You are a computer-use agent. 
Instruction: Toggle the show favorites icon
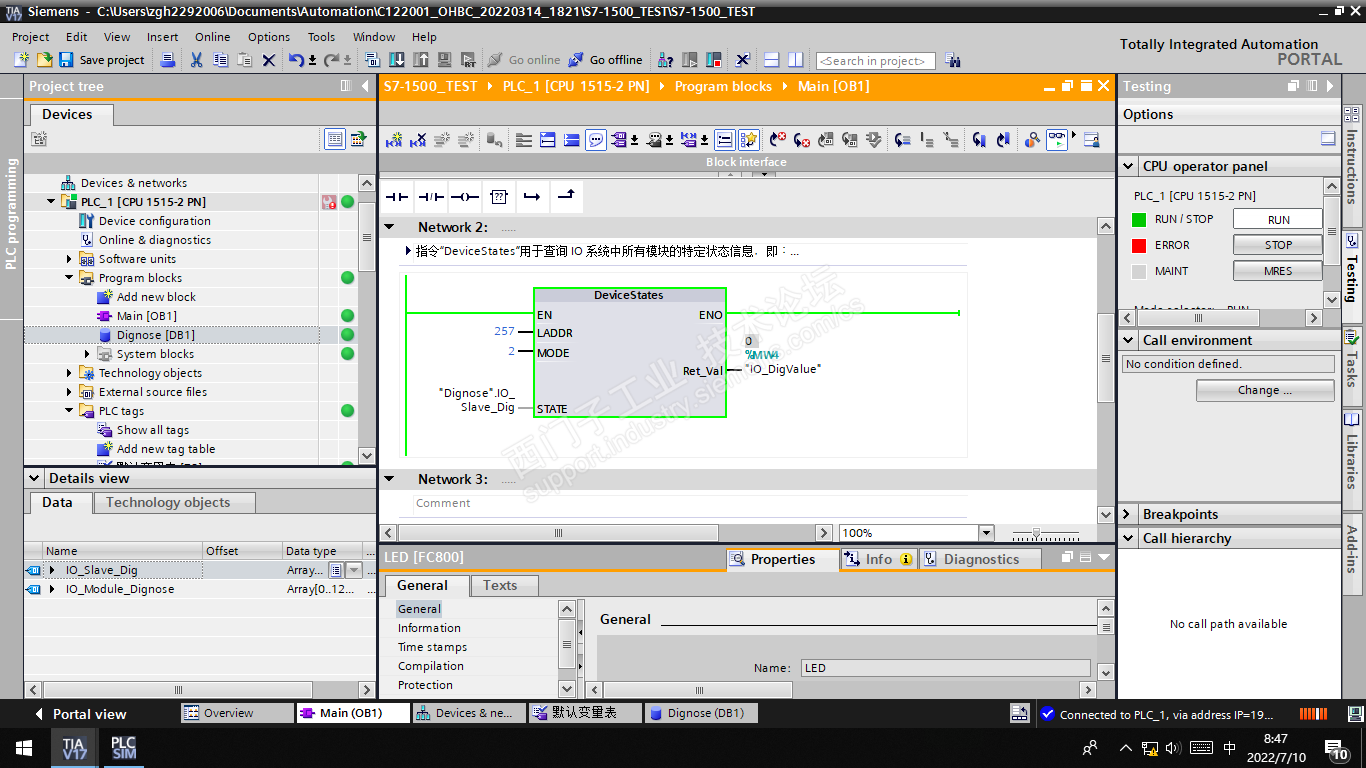(749, 140)
